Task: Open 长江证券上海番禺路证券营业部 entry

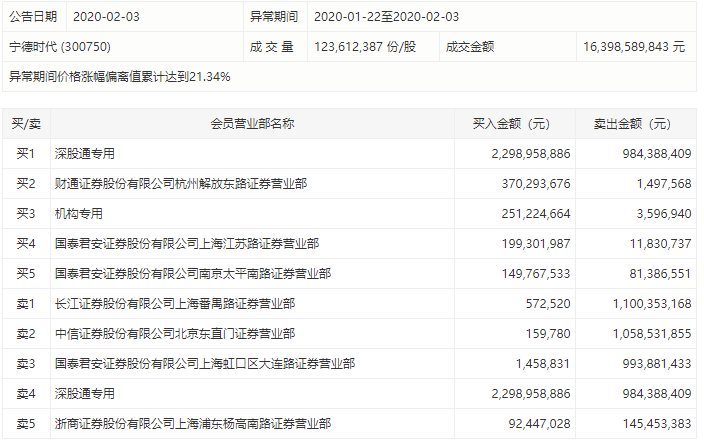Action: click(175, 304)
